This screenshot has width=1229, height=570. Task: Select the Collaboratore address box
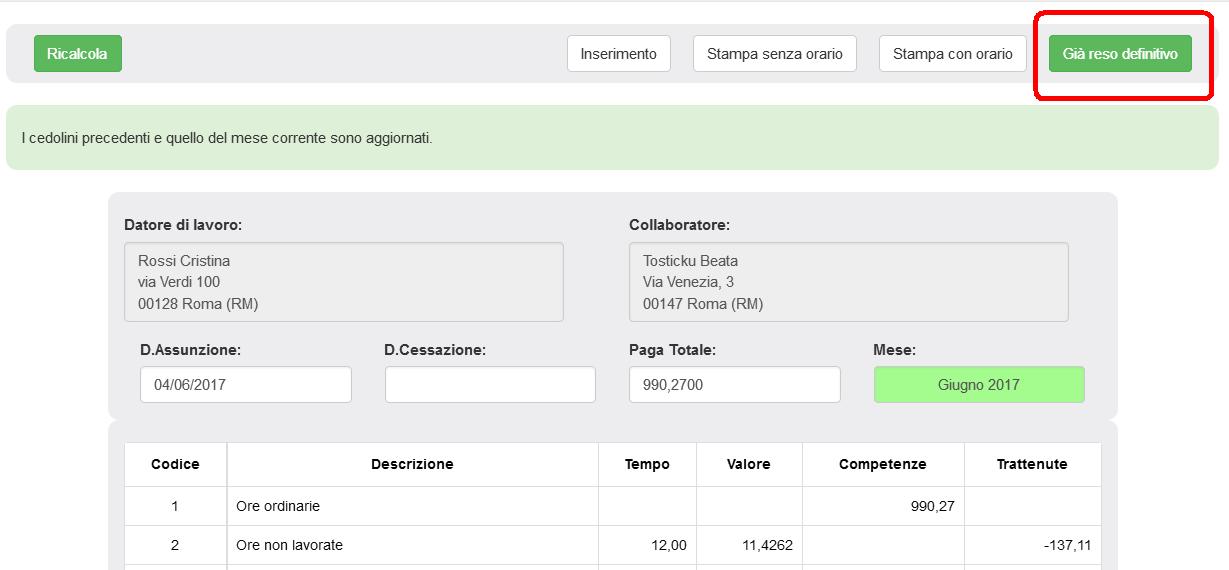[848, 282]
